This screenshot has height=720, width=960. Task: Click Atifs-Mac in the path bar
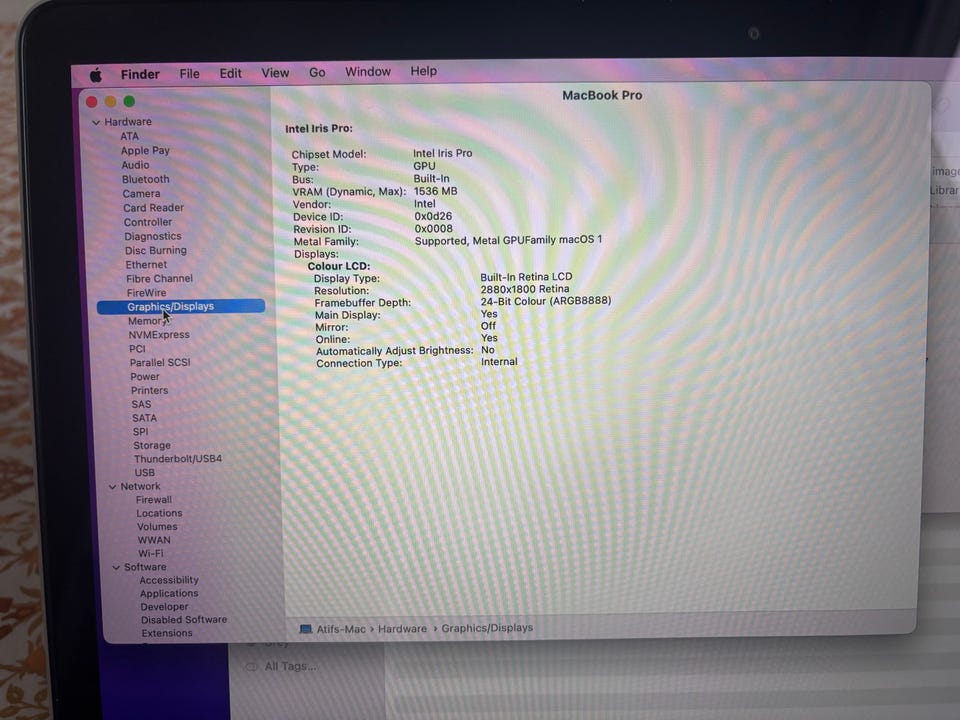tap(340, 629)
